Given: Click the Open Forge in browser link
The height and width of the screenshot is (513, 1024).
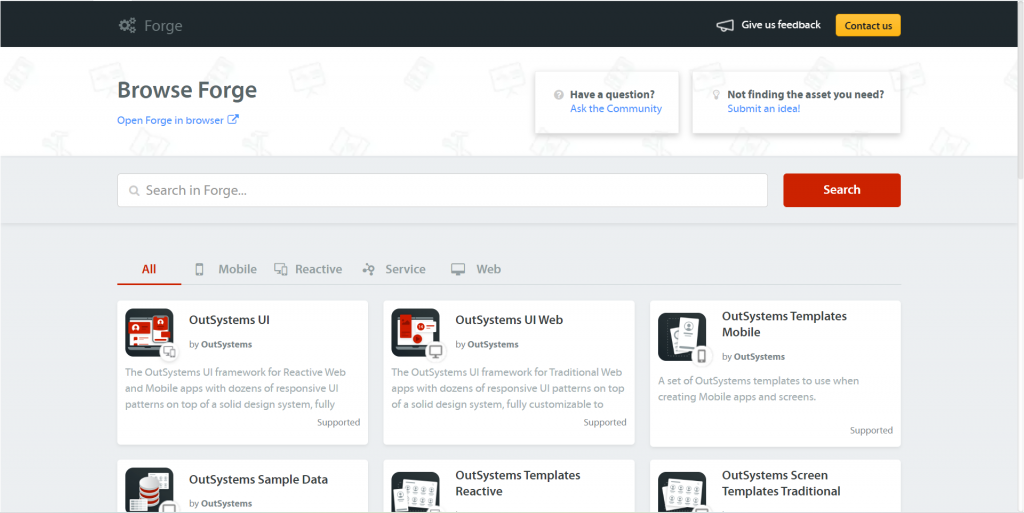Looking at the screenshot, I should coord(170,120).
